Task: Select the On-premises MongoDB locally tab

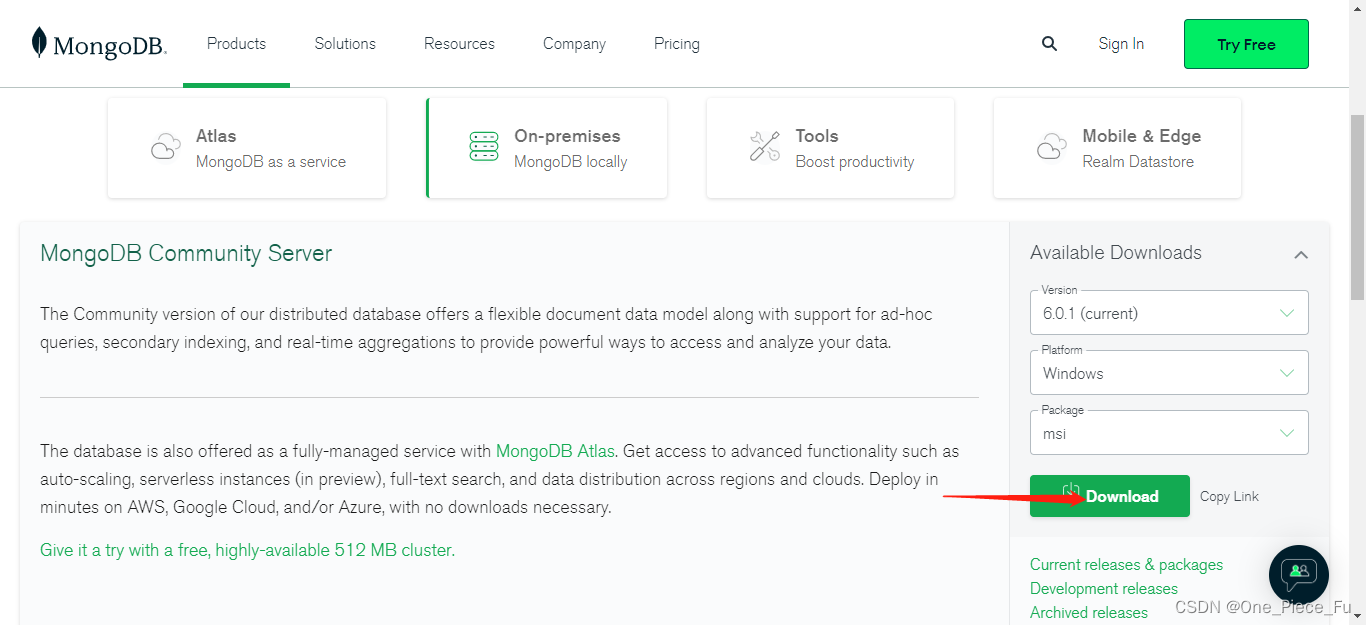Action: pyautogui.click(x=547, y=148)
